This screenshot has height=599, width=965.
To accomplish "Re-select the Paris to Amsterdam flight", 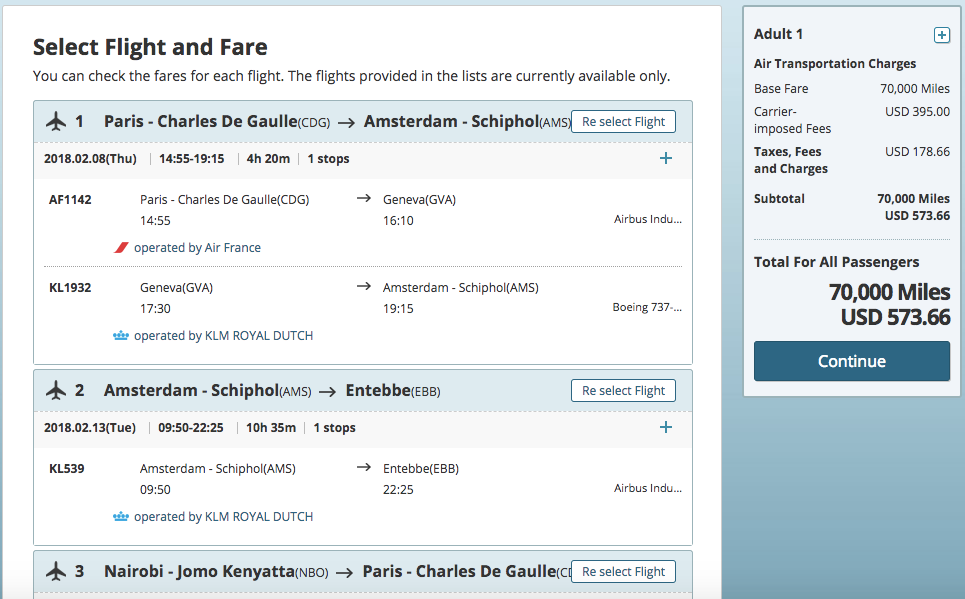I will [623, 122].
